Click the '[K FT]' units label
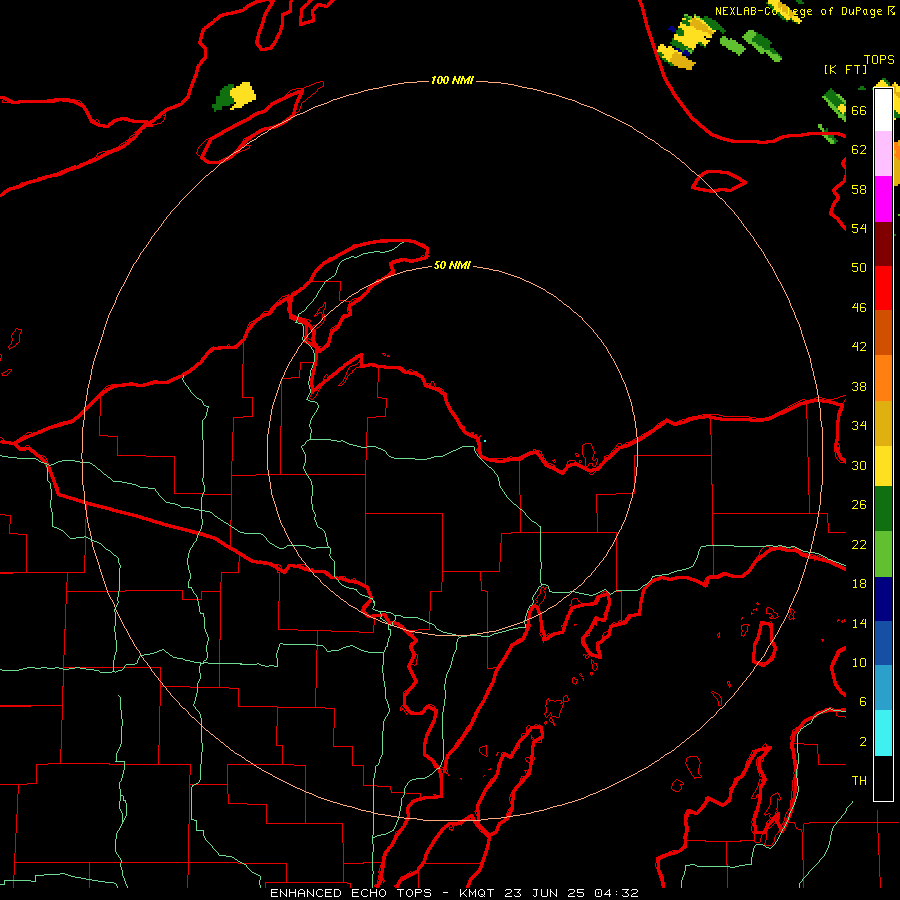 click(845, 70)
